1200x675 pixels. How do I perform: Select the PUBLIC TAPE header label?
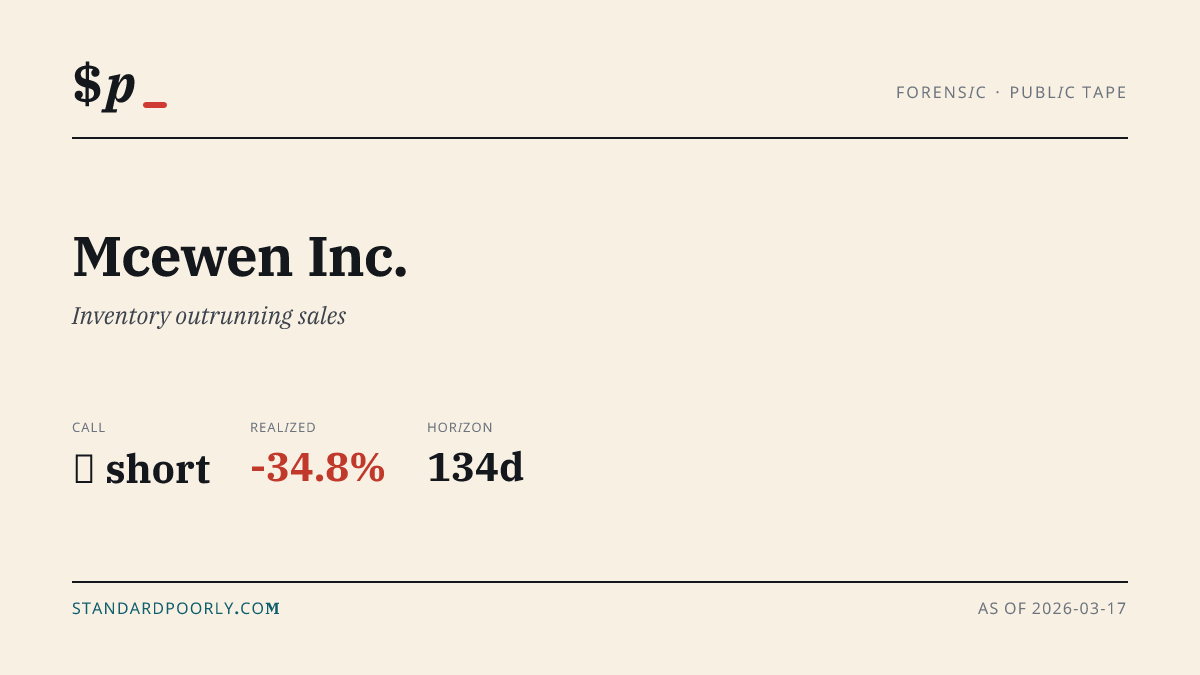1068,93
